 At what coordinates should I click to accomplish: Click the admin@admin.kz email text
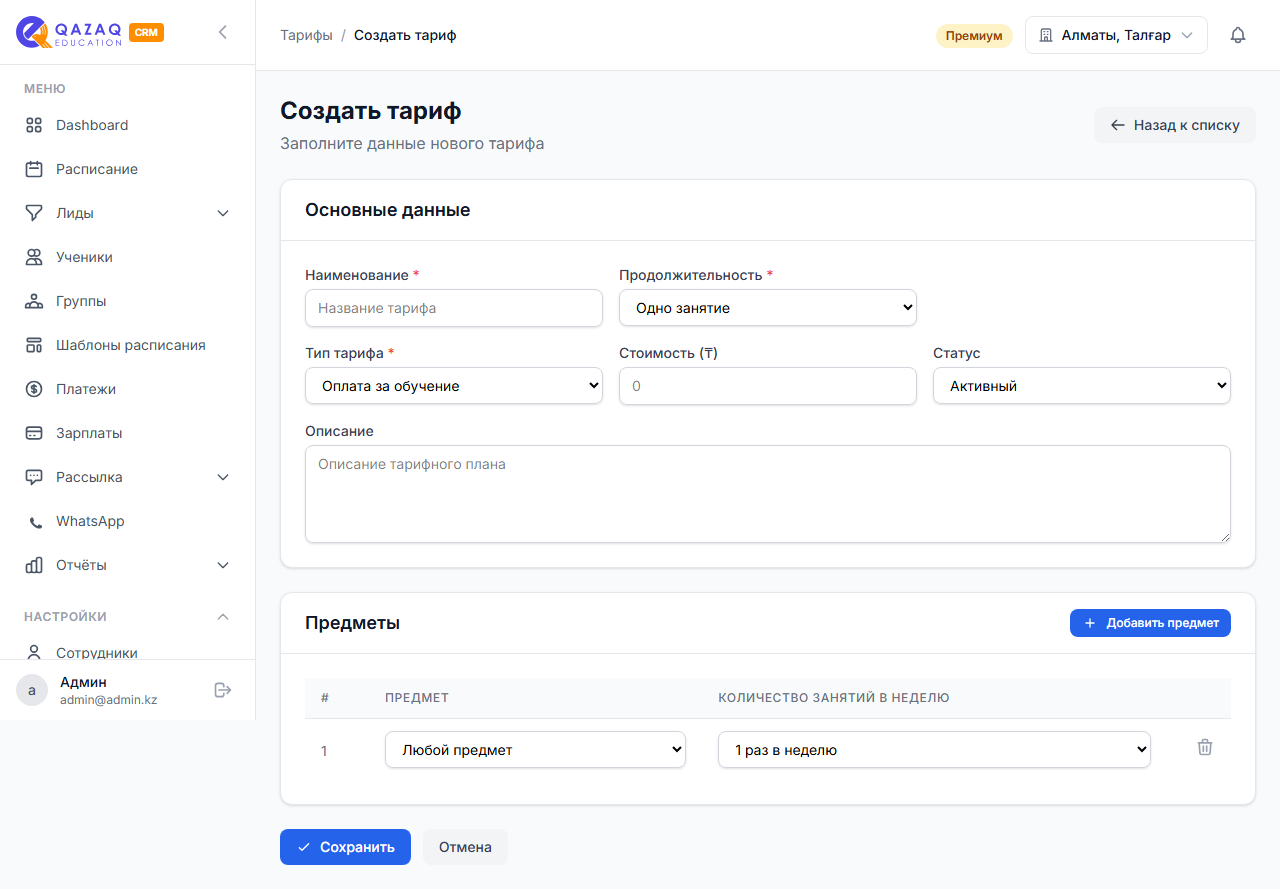[x=108, y=700]
